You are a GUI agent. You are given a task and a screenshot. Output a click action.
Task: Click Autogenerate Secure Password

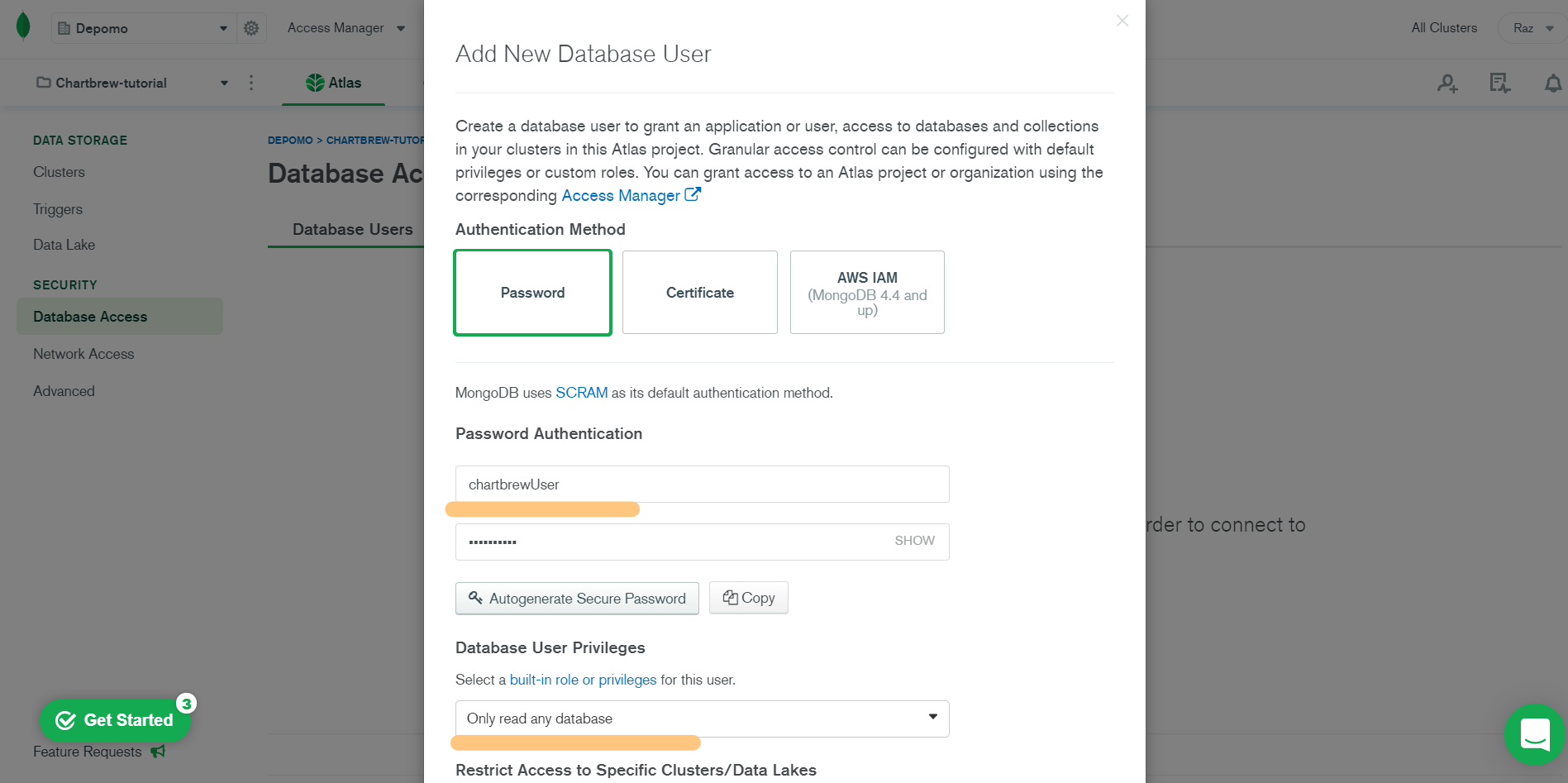(x=577, y=598)
